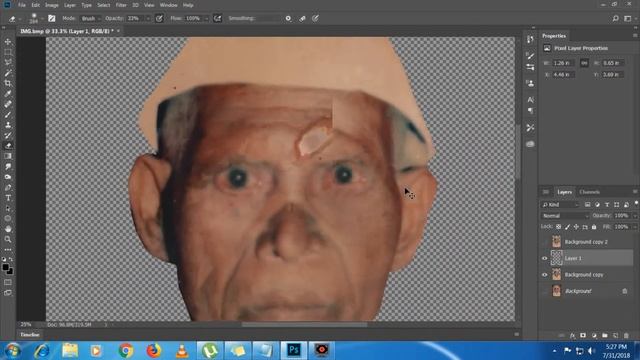
Task: Open the layer filter Kind dropdown
Action: tap(560, 204)
